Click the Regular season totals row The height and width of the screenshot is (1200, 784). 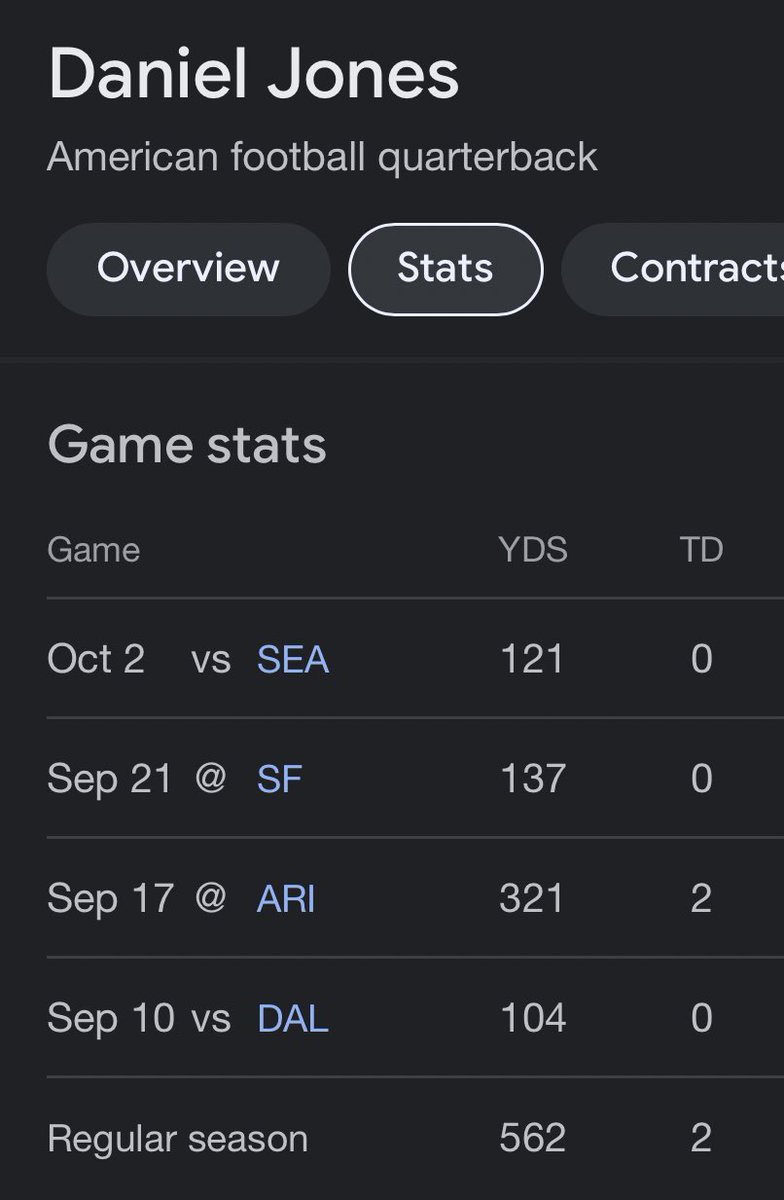tap(415, 1139)
